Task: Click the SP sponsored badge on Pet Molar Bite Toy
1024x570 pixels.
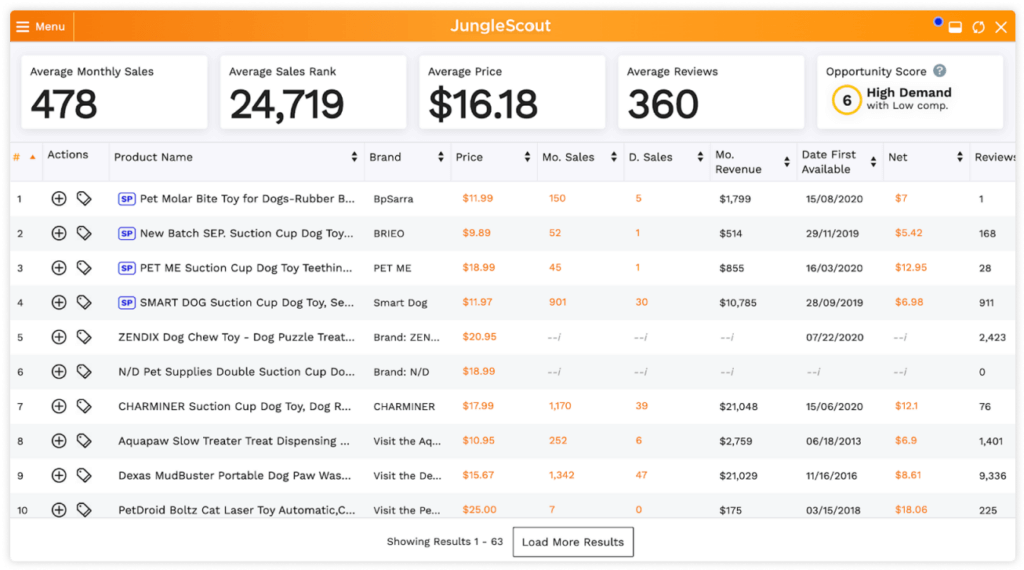Action: click(127, 198)
